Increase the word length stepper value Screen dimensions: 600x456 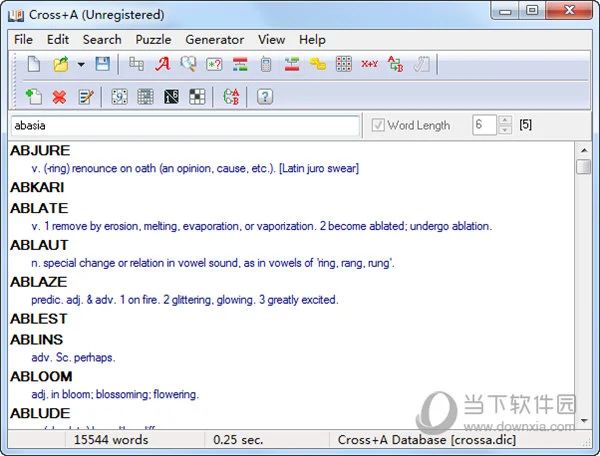click(x=505, y=121)
